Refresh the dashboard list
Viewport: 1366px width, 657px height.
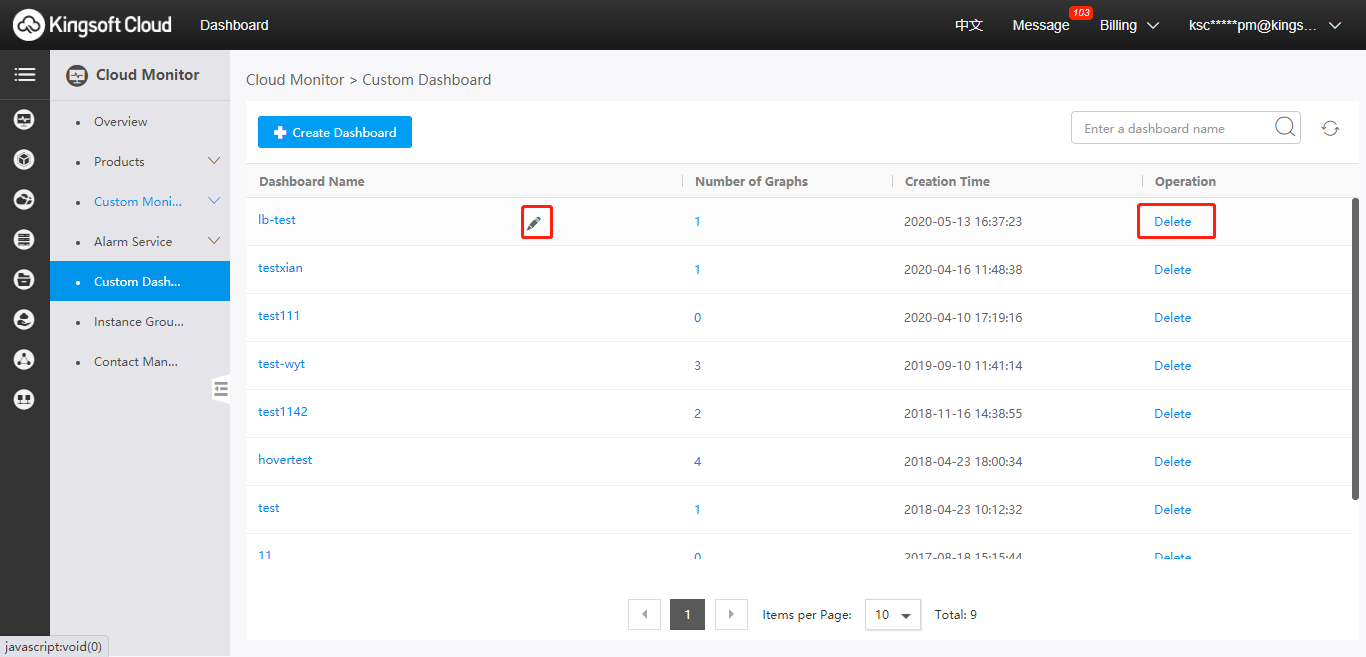1330,128
